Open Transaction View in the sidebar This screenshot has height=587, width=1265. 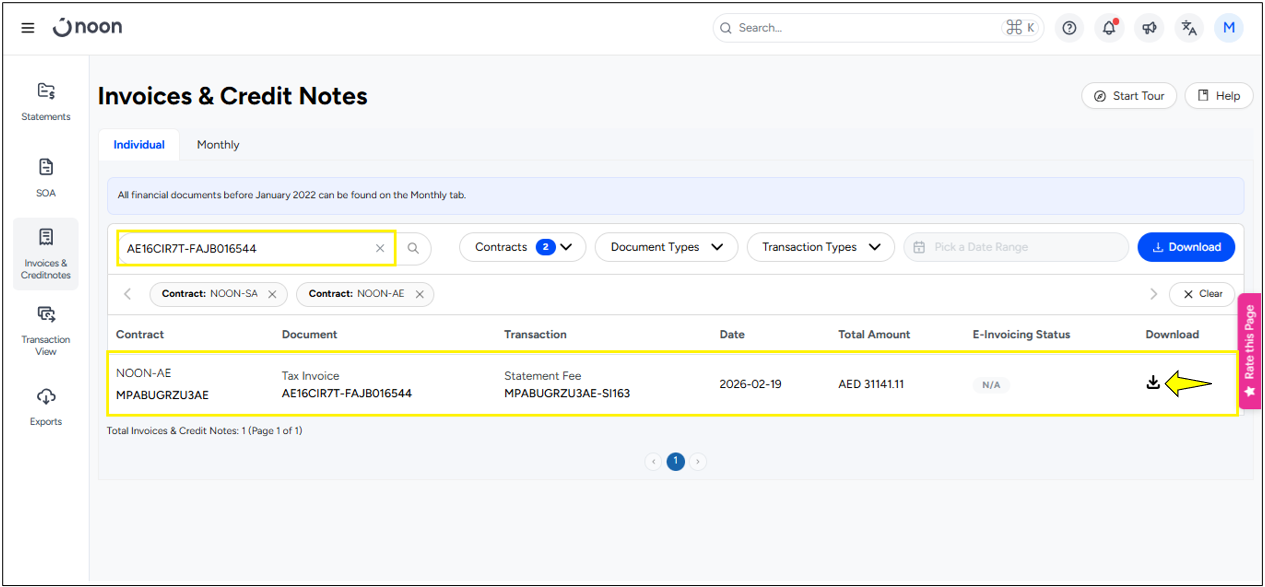[46, 329]
